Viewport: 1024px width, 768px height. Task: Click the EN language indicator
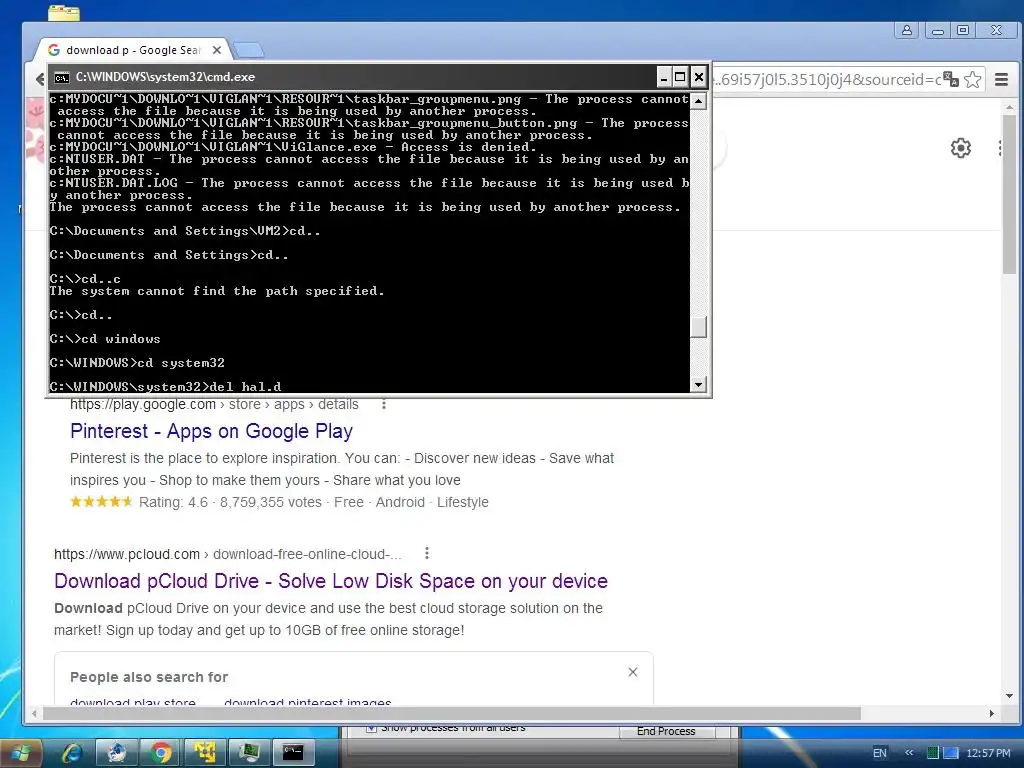tap(880, 753)
